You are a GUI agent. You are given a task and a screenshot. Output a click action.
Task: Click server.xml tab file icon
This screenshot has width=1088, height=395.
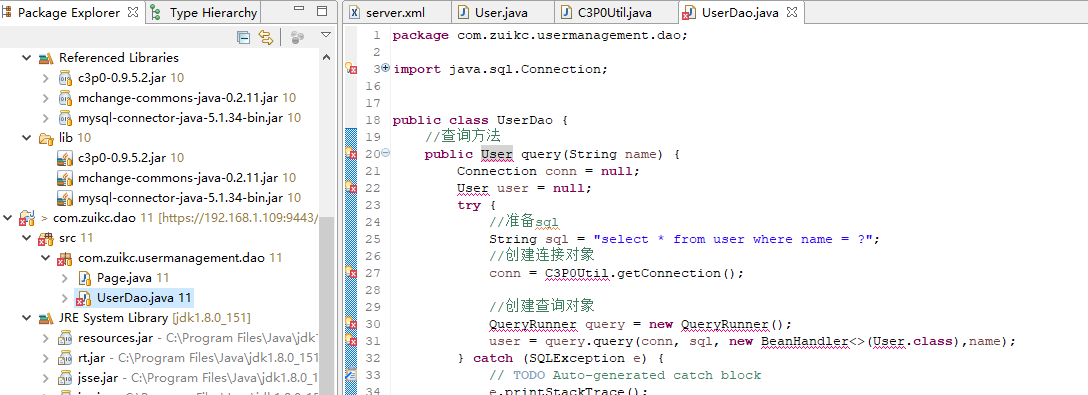pos(355,12)
